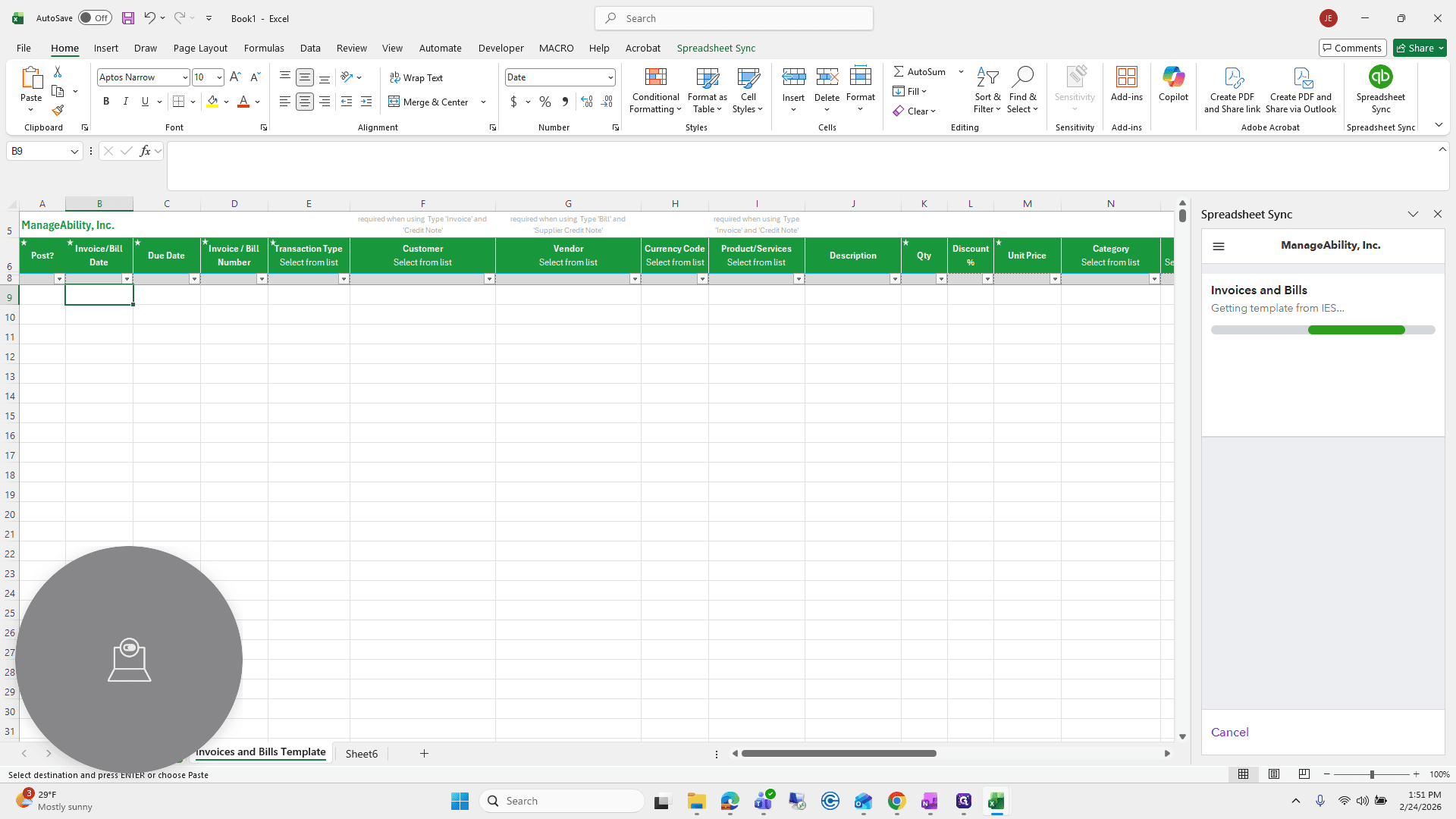
Task: Open the Customer column filter dropdown
Action: click(489, 279)
